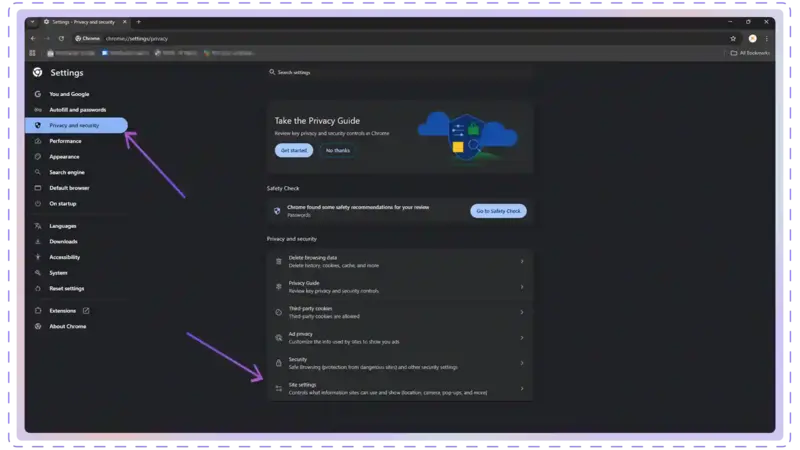Click Ad privacy icon
The height and width of the screenshot is (450, 800).
pyautogui.click(x=279, y=338)
